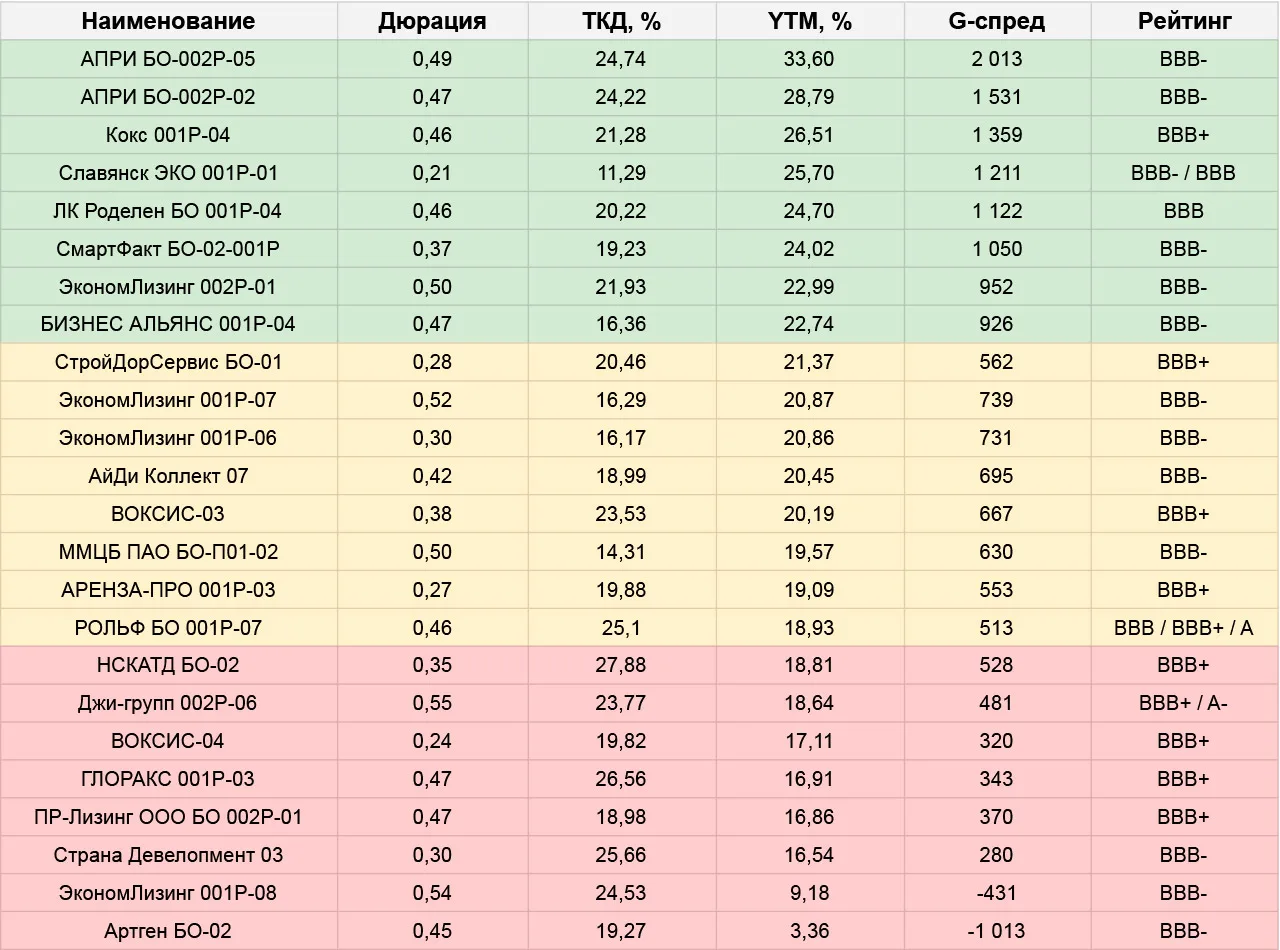The height and width of the screenshot is (950, 1280).
Task: Click the ТКД, % header cell
Action: pyautogui.click(x=621, y=21)
